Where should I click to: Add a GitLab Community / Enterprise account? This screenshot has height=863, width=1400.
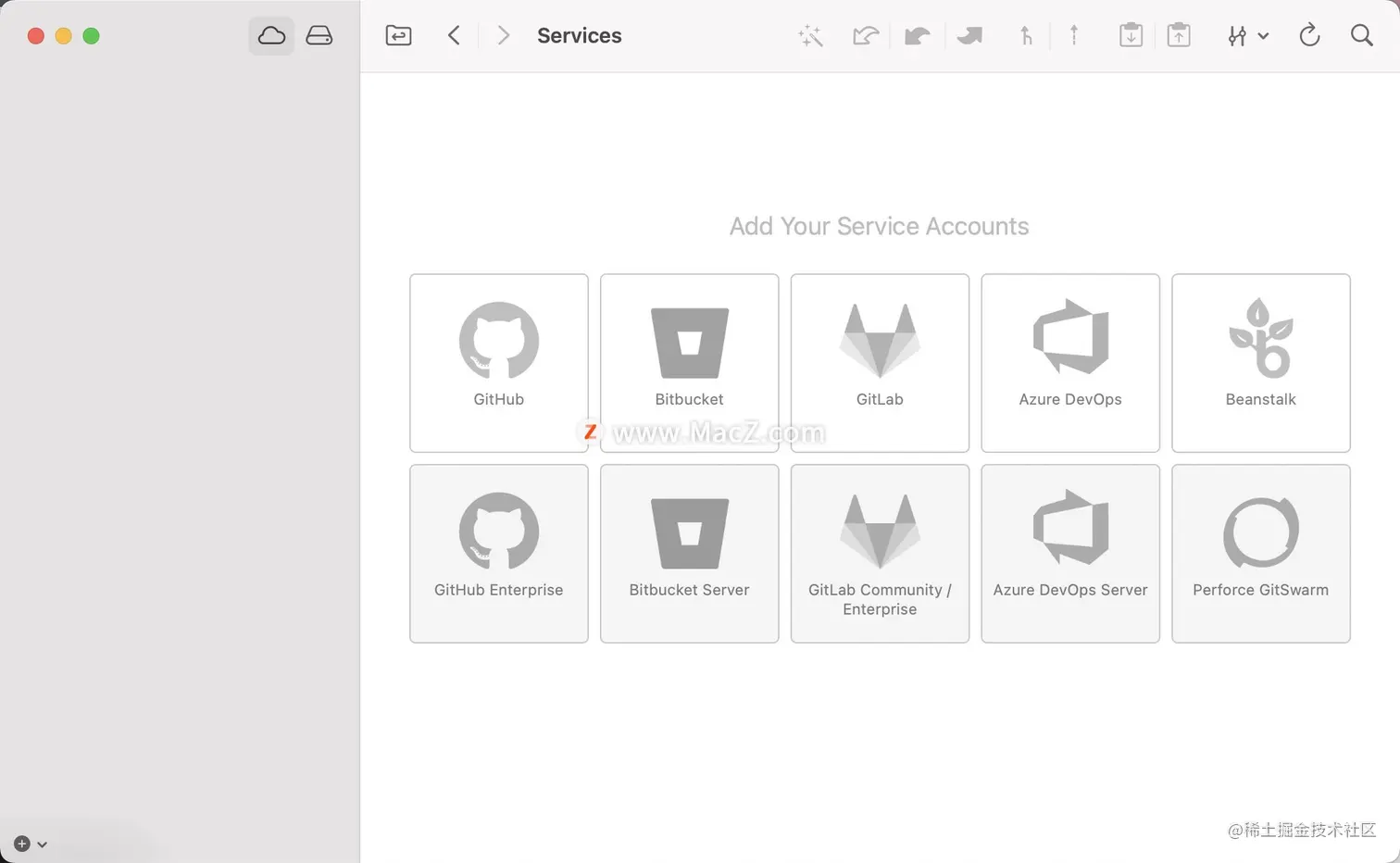click(x=880, y=554)
